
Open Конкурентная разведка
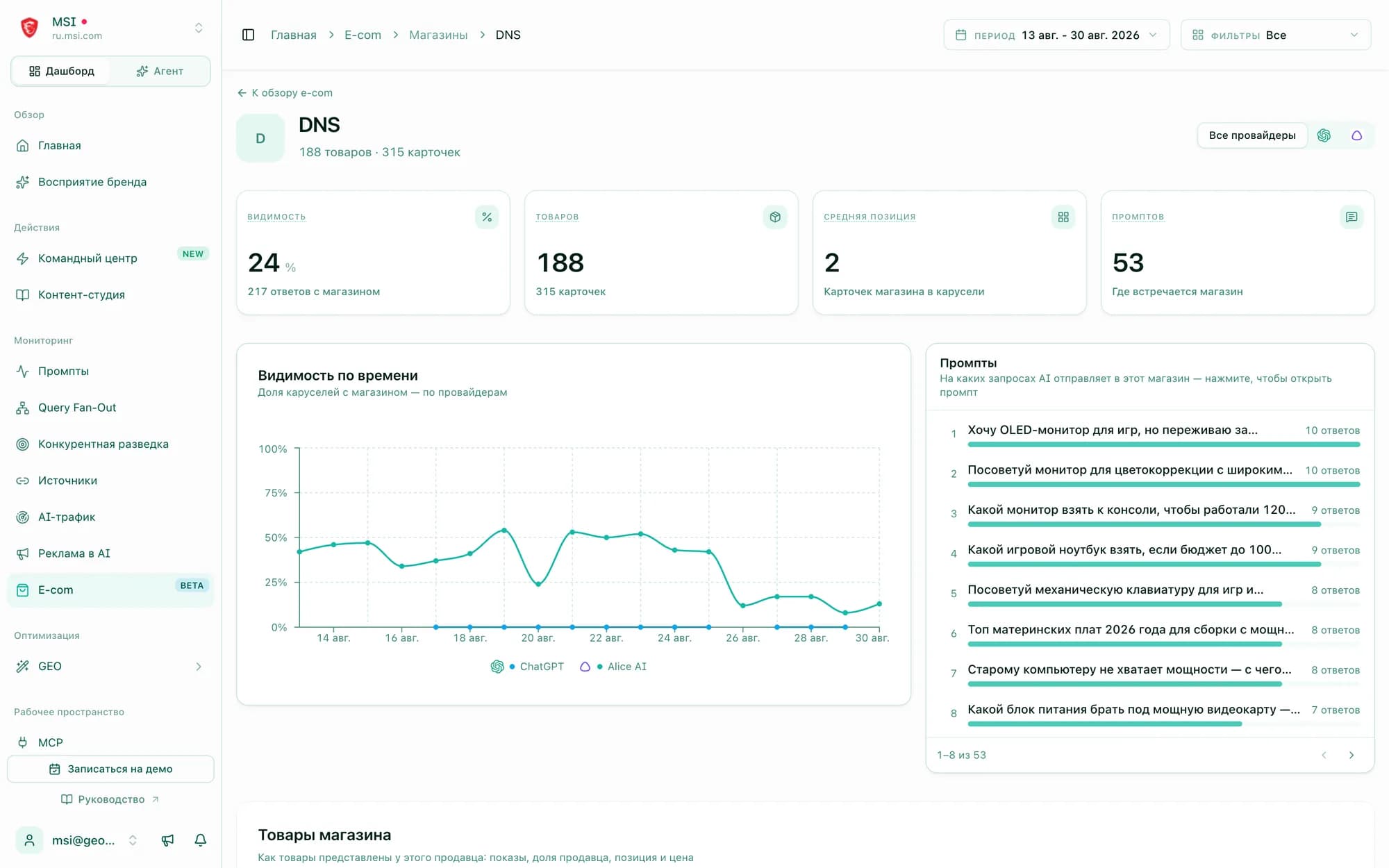111,444
